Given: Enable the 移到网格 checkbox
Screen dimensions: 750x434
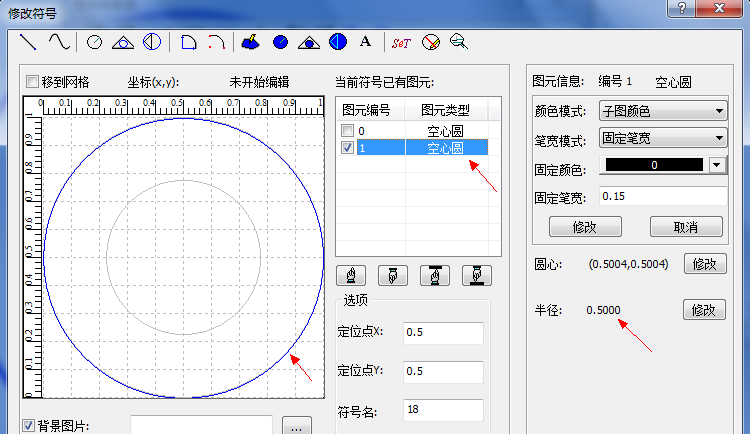Looking at the screenshot, I should tap(32, 82).
